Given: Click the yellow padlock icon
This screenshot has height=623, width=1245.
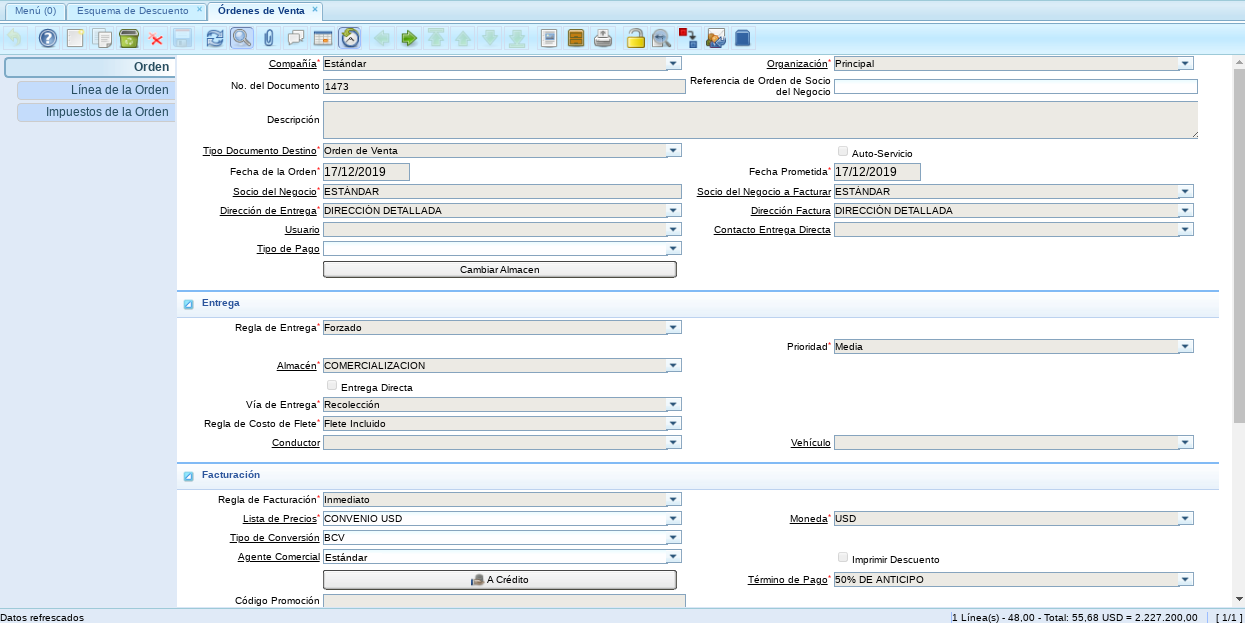Looking at the screenshot, I should tap(635, 38).
